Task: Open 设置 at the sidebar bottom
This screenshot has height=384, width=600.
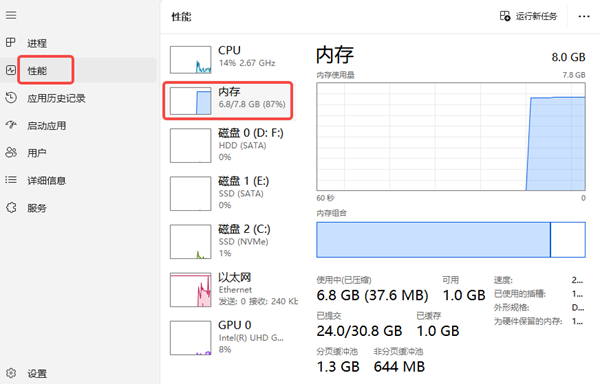Action: click(37, 374)
